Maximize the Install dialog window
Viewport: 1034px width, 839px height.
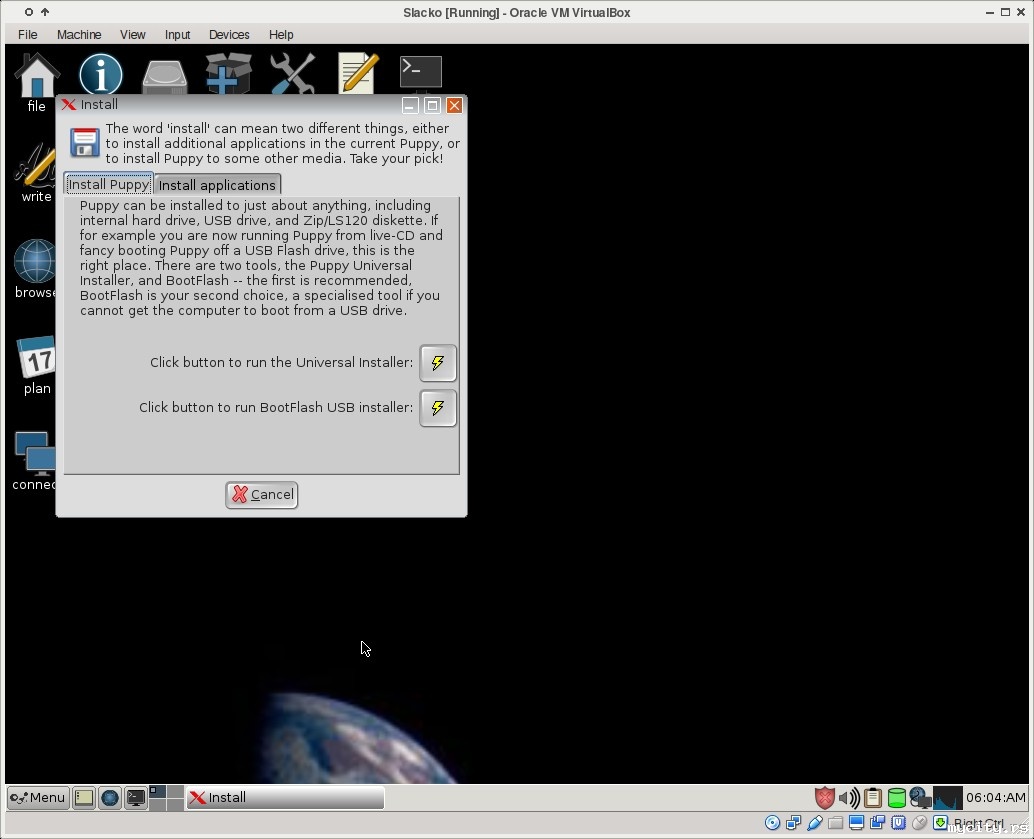pos(432,106)
